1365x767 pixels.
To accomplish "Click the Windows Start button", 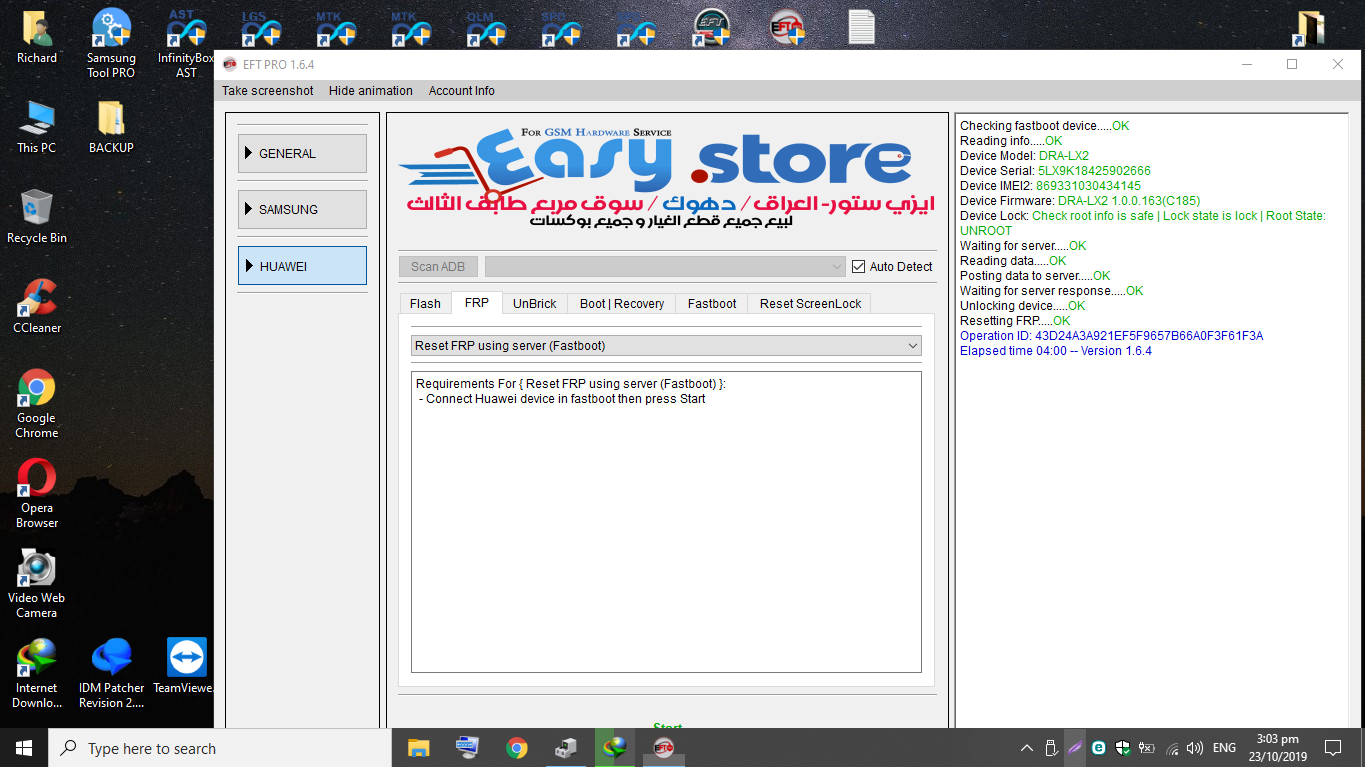I will click(24, 748).
